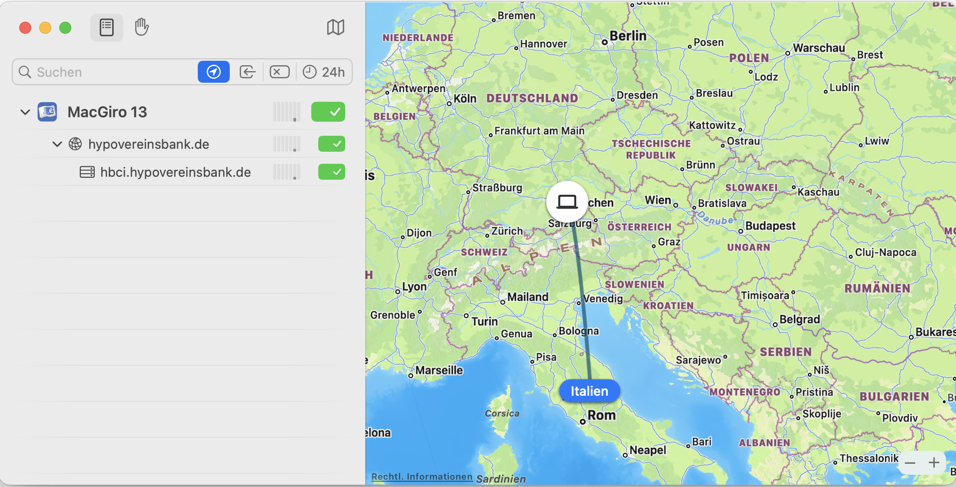Select the hypovereinsbank.de row
Screen dimensions: 956x487
[182, 144]
